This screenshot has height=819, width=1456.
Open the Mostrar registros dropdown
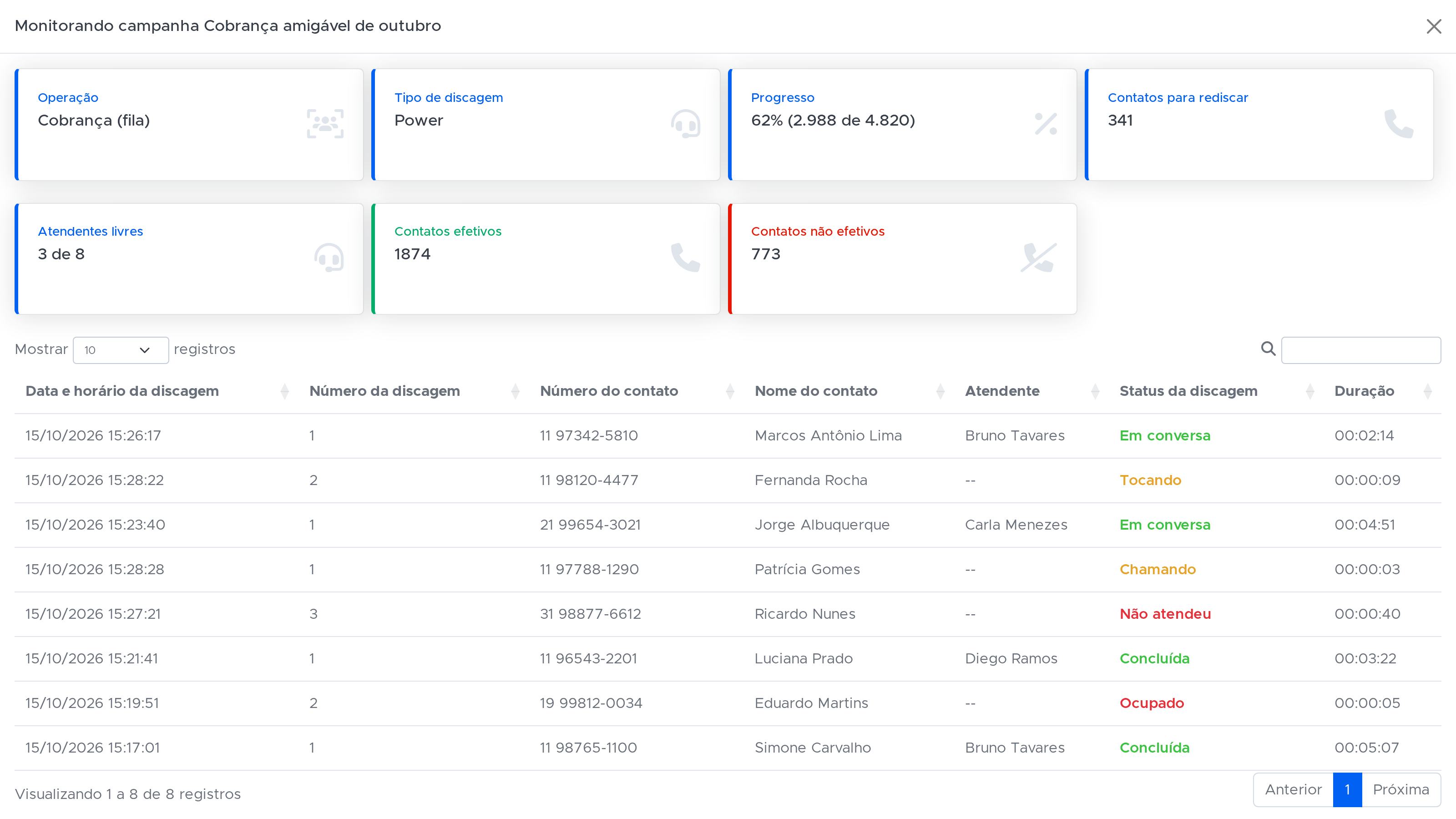tap(121, 350)
